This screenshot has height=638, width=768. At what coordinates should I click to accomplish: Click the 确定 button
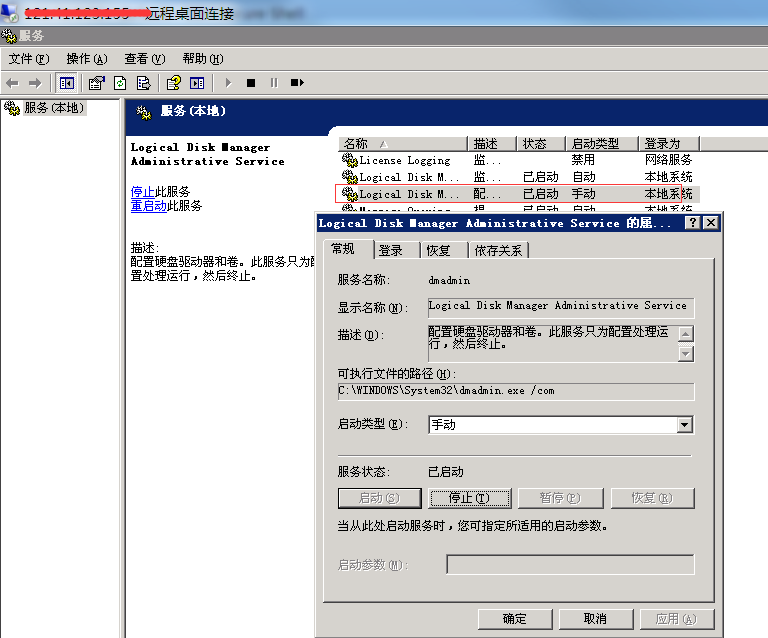(515, 619)
